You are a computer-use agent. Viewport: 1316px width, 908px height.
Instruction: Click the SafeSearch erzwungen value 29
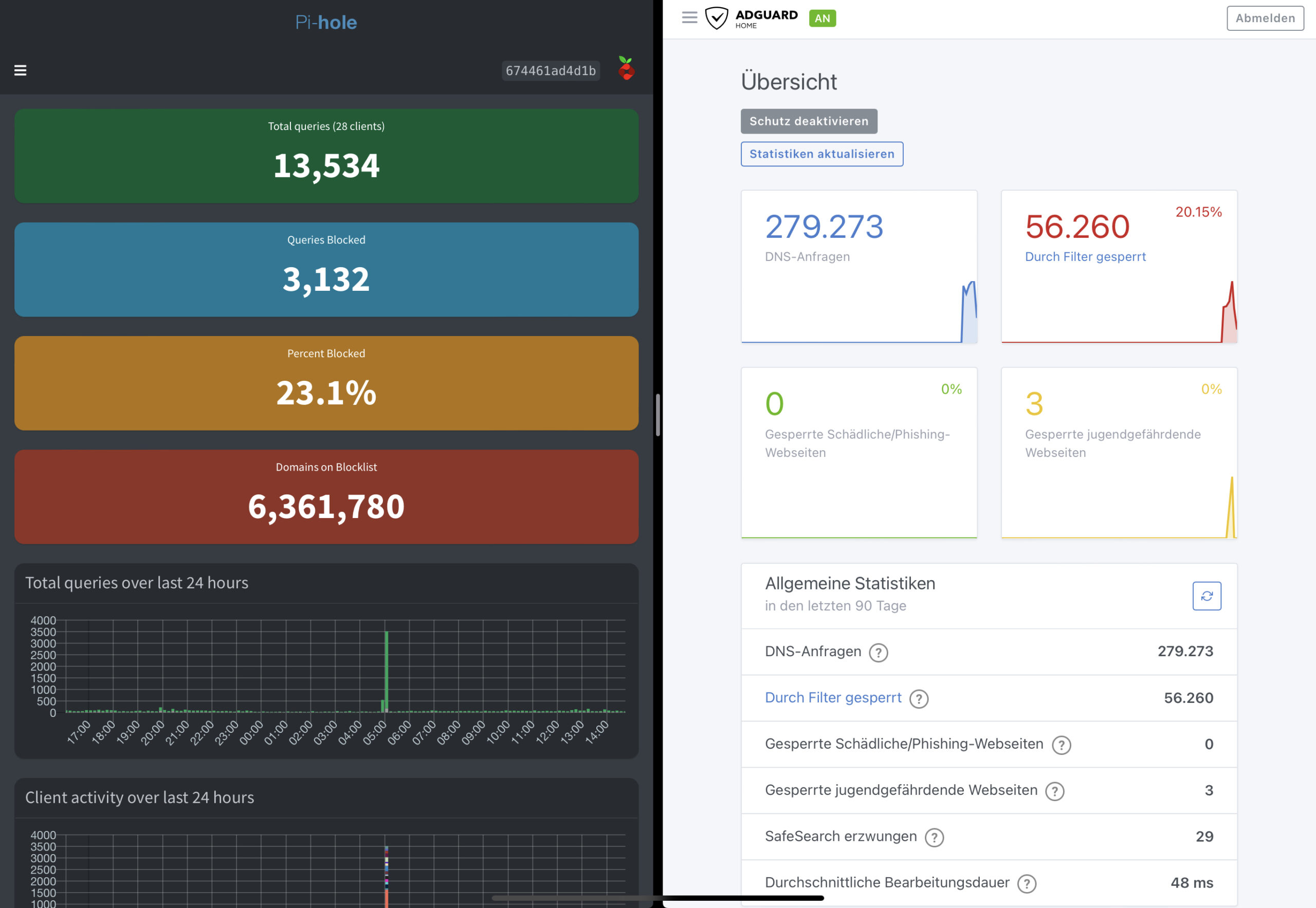tap(1204, 837)
